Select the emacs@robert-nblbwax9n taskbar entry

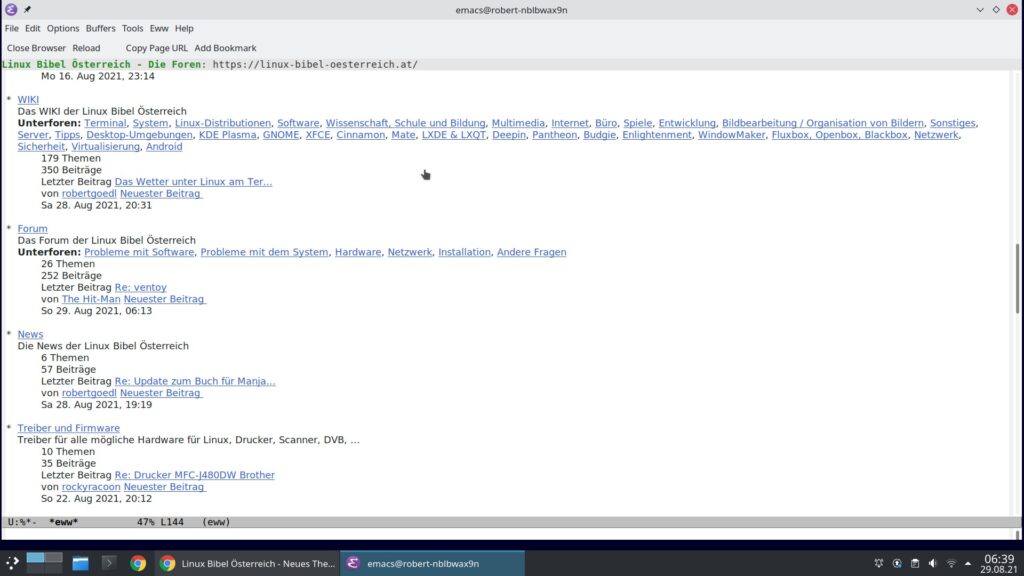pyautogui.click(x=432, y=563)
